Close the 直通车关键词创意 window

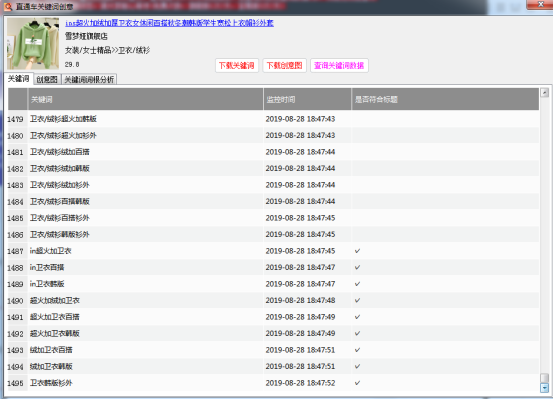pyautogui.click(x=540, y=5)
